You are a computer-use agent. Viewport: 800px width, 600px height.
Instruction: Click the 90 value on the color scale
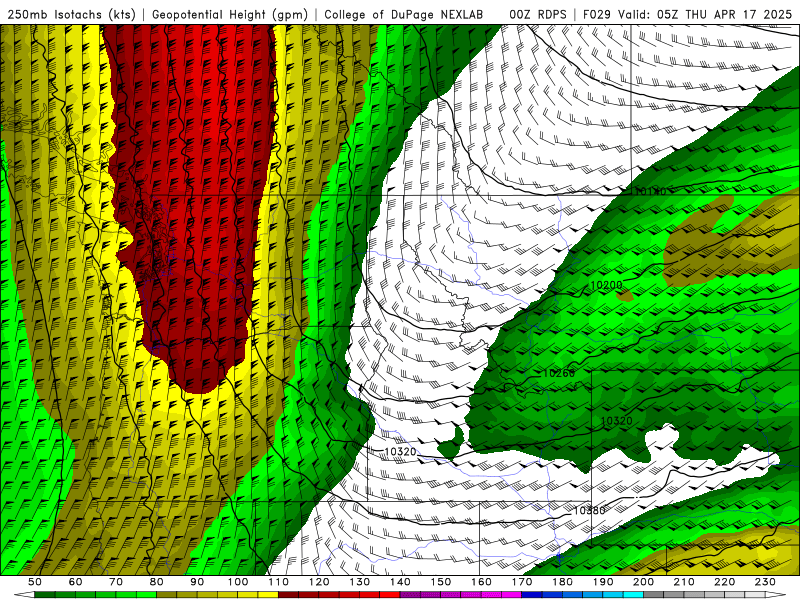[x=197, y=582]
